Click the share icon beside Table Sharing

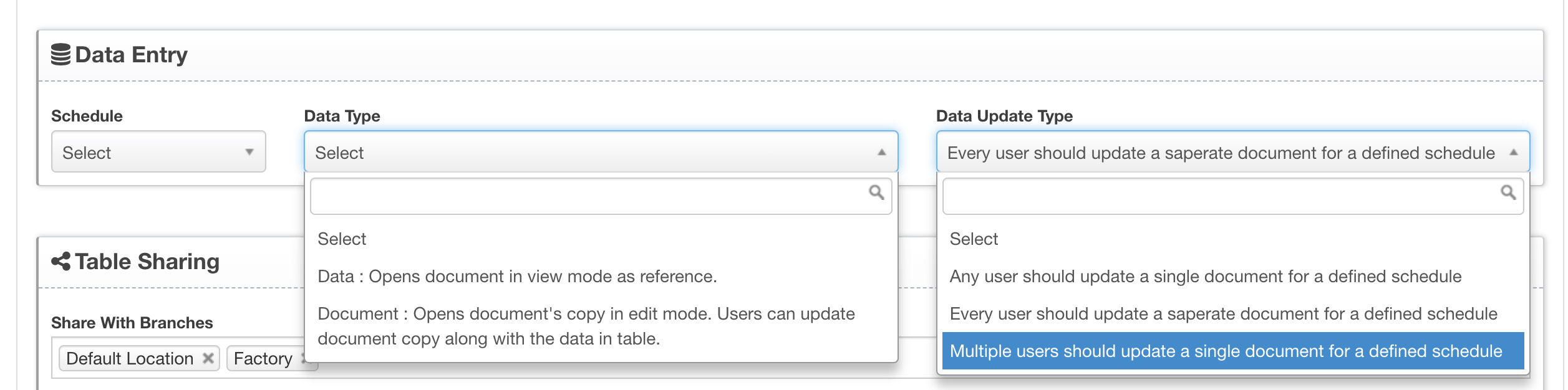60,262
